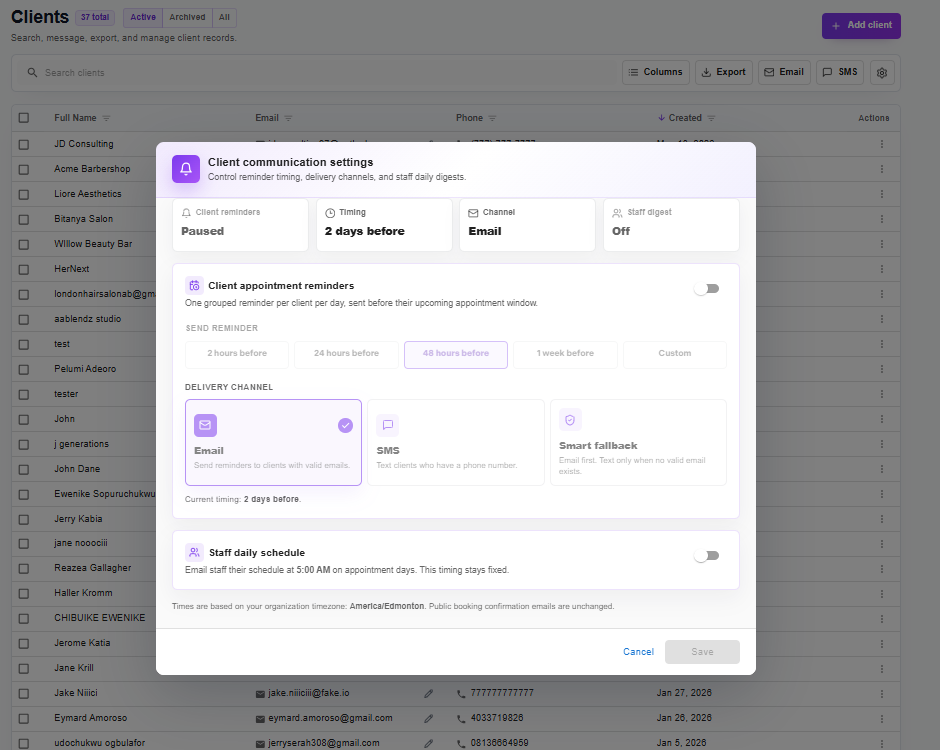Image resolution: width=940 pixels, height=750 pixels.
Task: Open actions menu for John Dane row
Action: click(882, 469)
